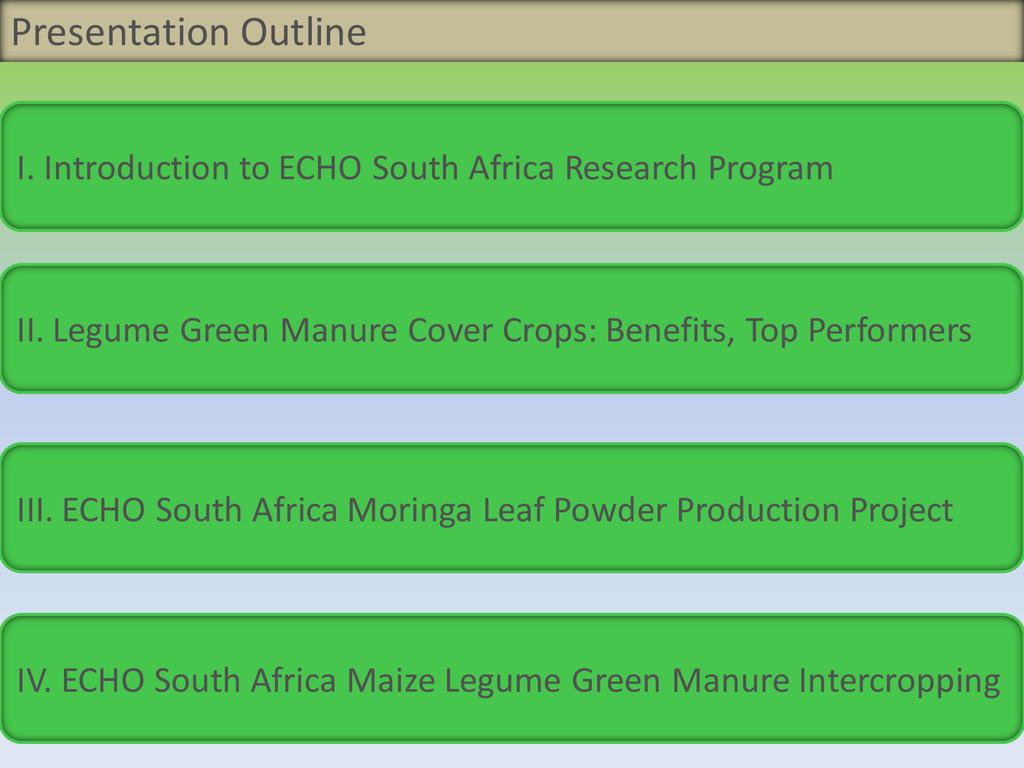The image size is (1024, 768).
Task: Click the words "Research Program" in section I
Action: pos(698,168)
